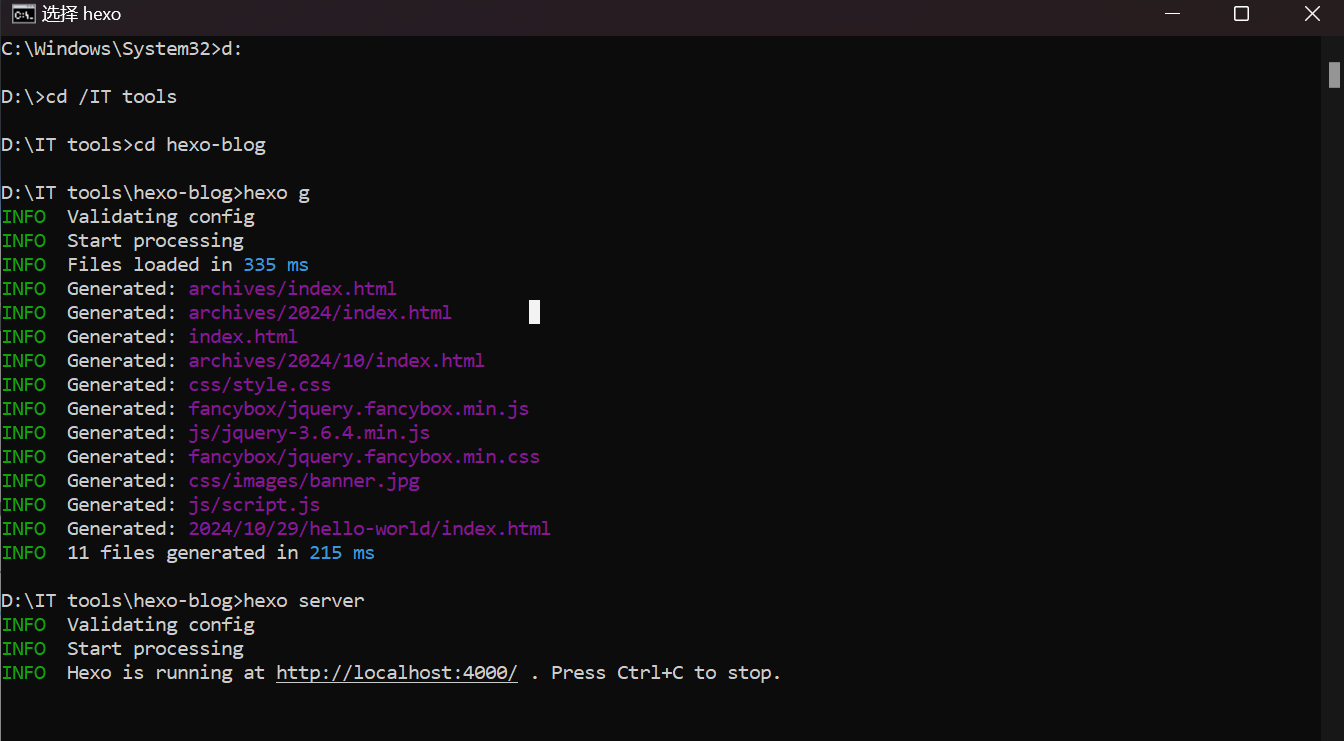The width and height of the screenshot is (1344, 741).
Task: Click the "hexo server" command text
Action: (x=304, y=601)
